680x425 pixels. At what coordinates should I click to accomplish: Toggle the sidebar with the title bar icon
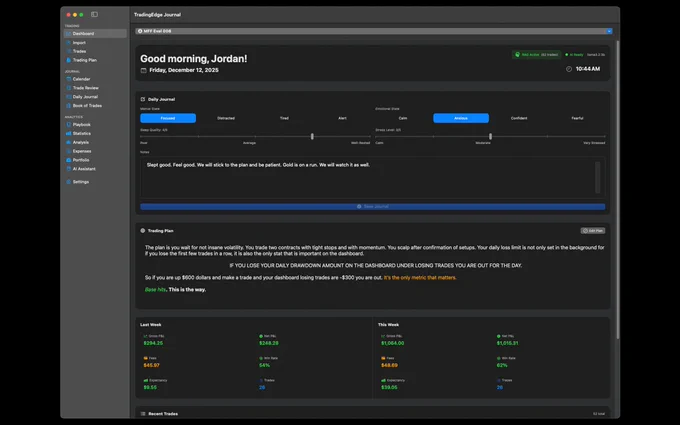tap(94, 14)
